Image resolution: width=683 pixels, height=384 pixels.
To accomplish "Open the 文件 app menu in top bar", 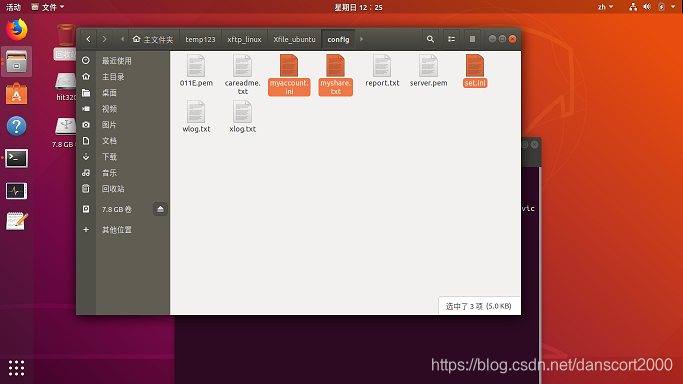I will tap(48, 7).
